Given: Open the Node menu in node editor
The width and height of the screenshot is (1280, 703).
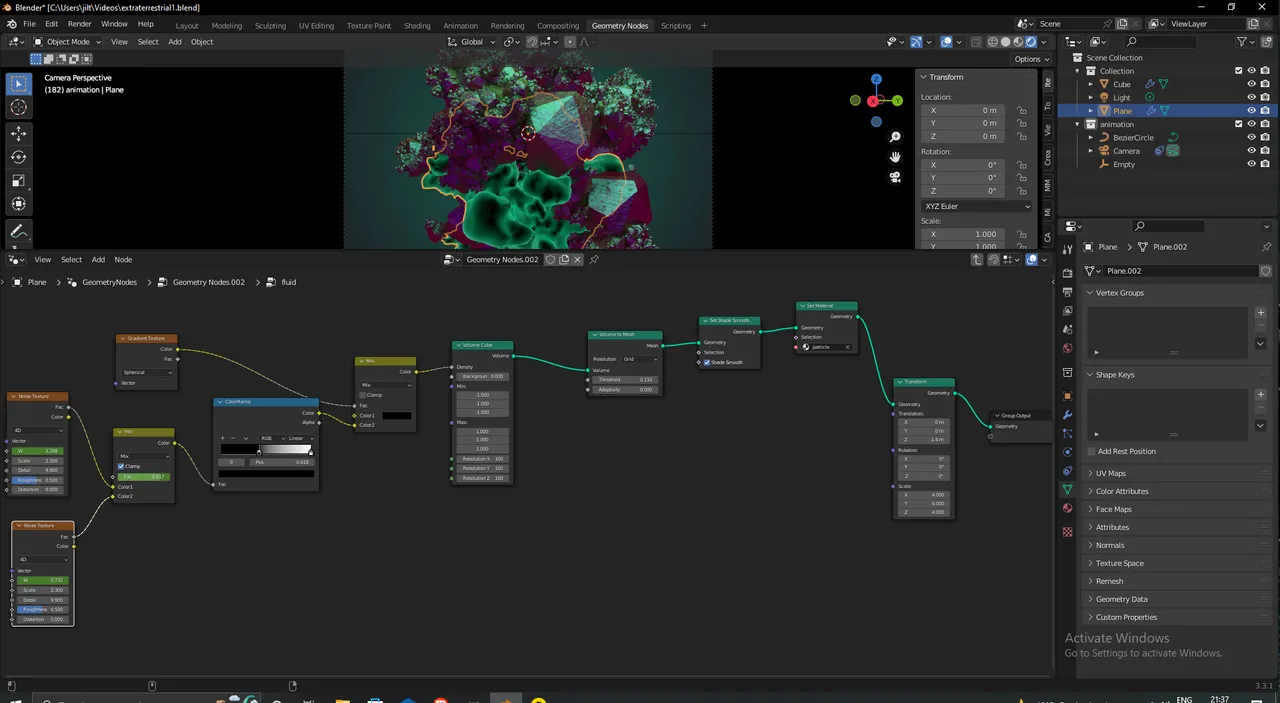Looking at the screenshot, I should point(123,260).
